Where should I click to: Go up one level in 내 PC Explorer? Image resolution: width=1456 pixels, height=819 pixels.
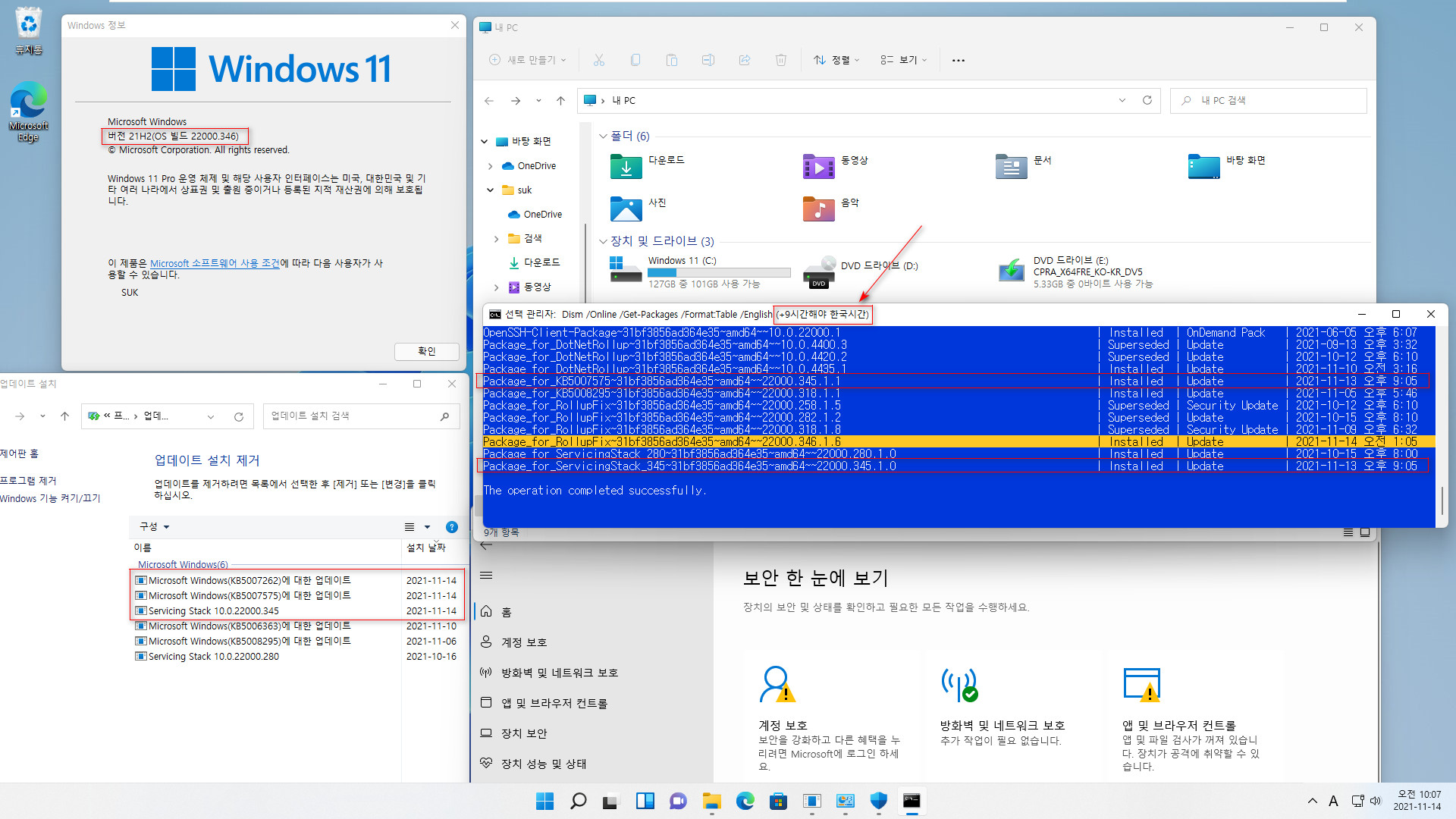[560, 100]
